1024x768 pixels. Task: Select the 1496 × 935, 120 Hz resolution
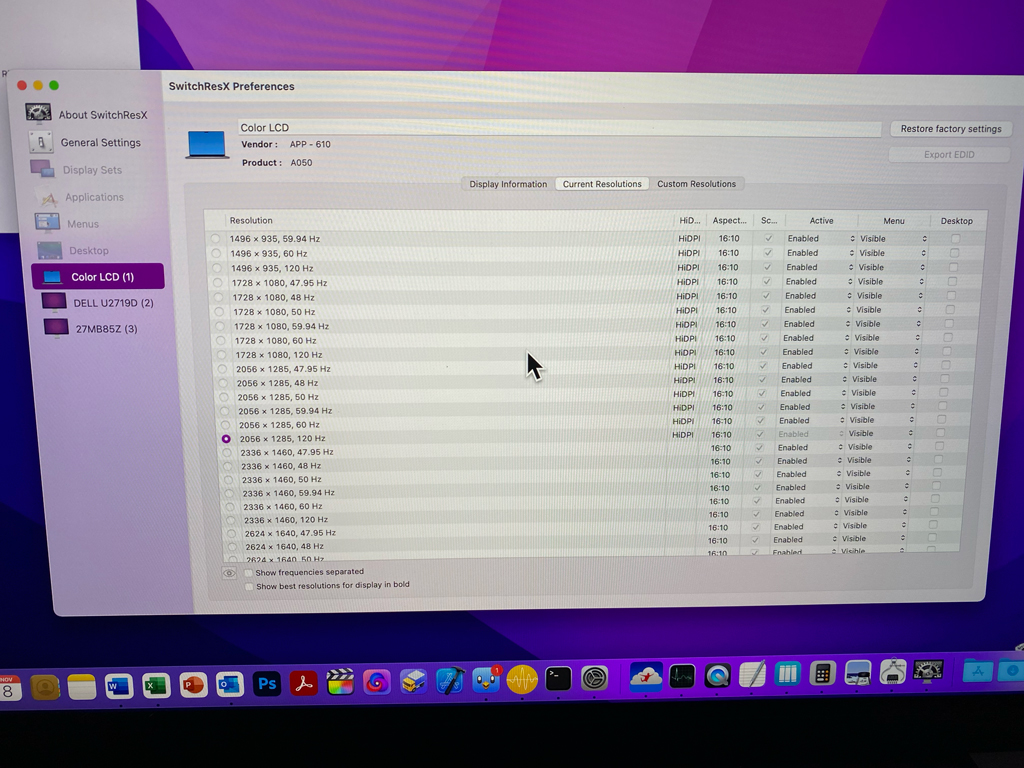tap(217, 268)
